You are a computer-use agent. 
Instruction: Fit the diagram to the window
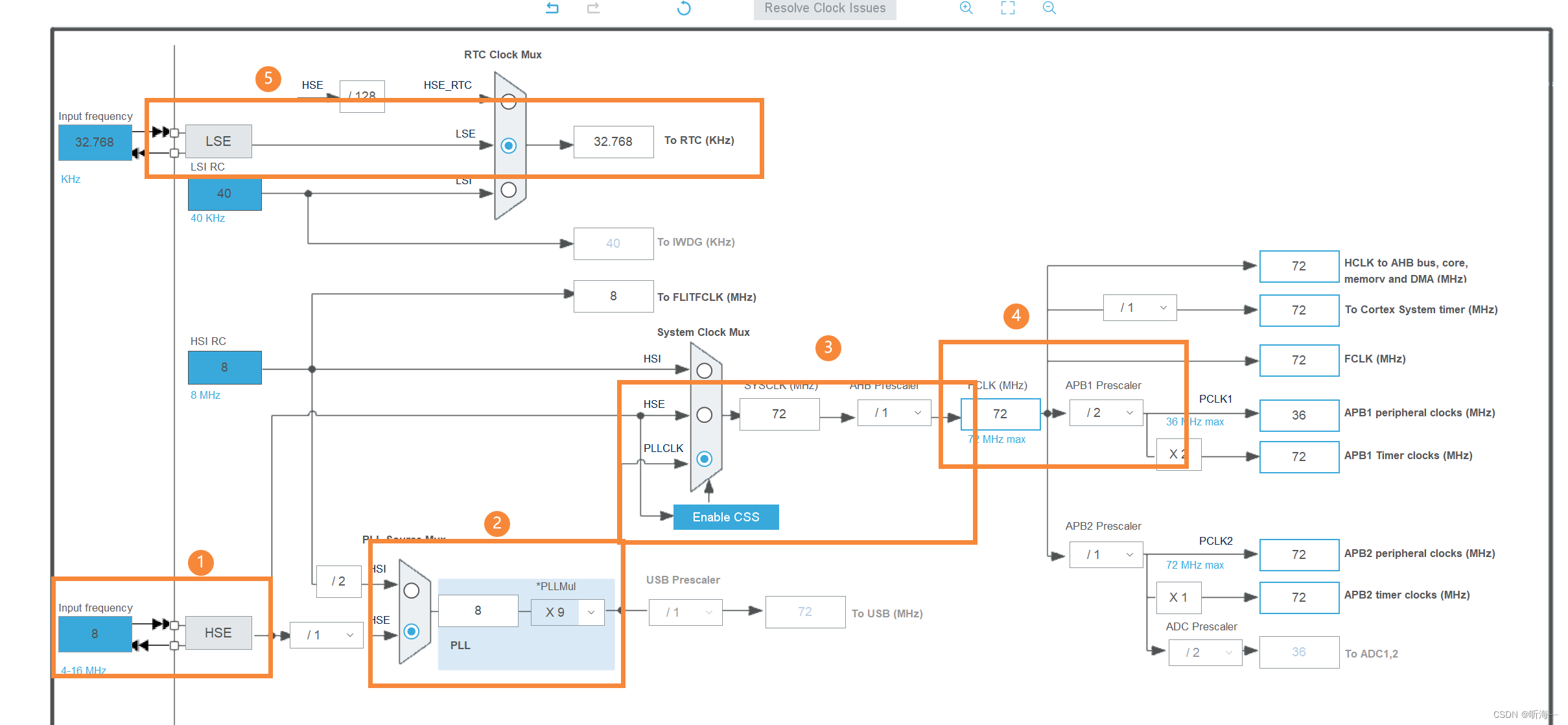click(x=1008, y=8)
